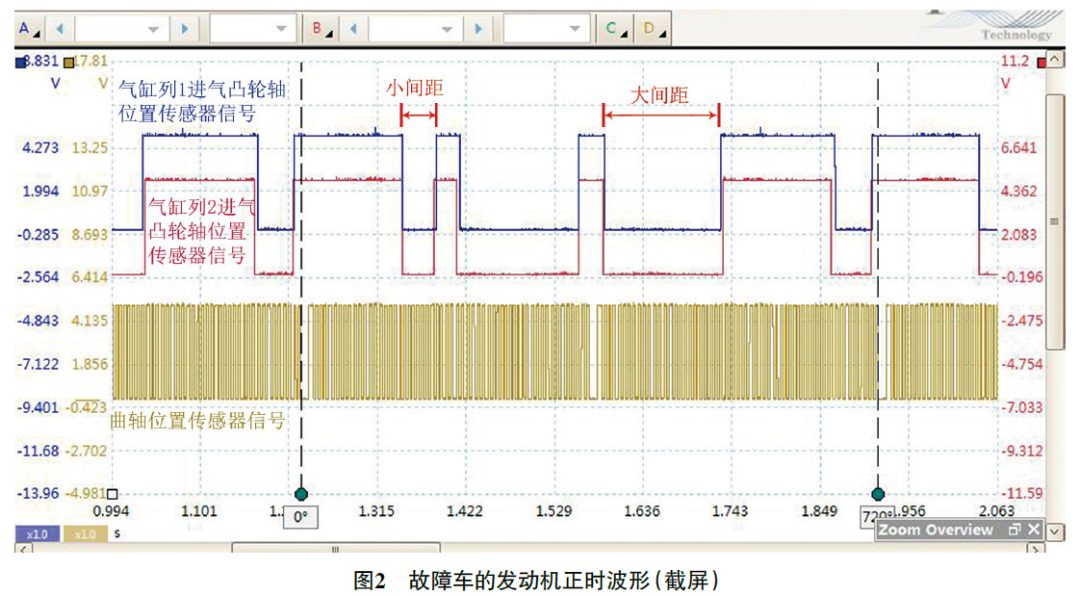The image size is (1080, 596).
Task: Click time axis value 1.636
Action: tap(642, 511)
